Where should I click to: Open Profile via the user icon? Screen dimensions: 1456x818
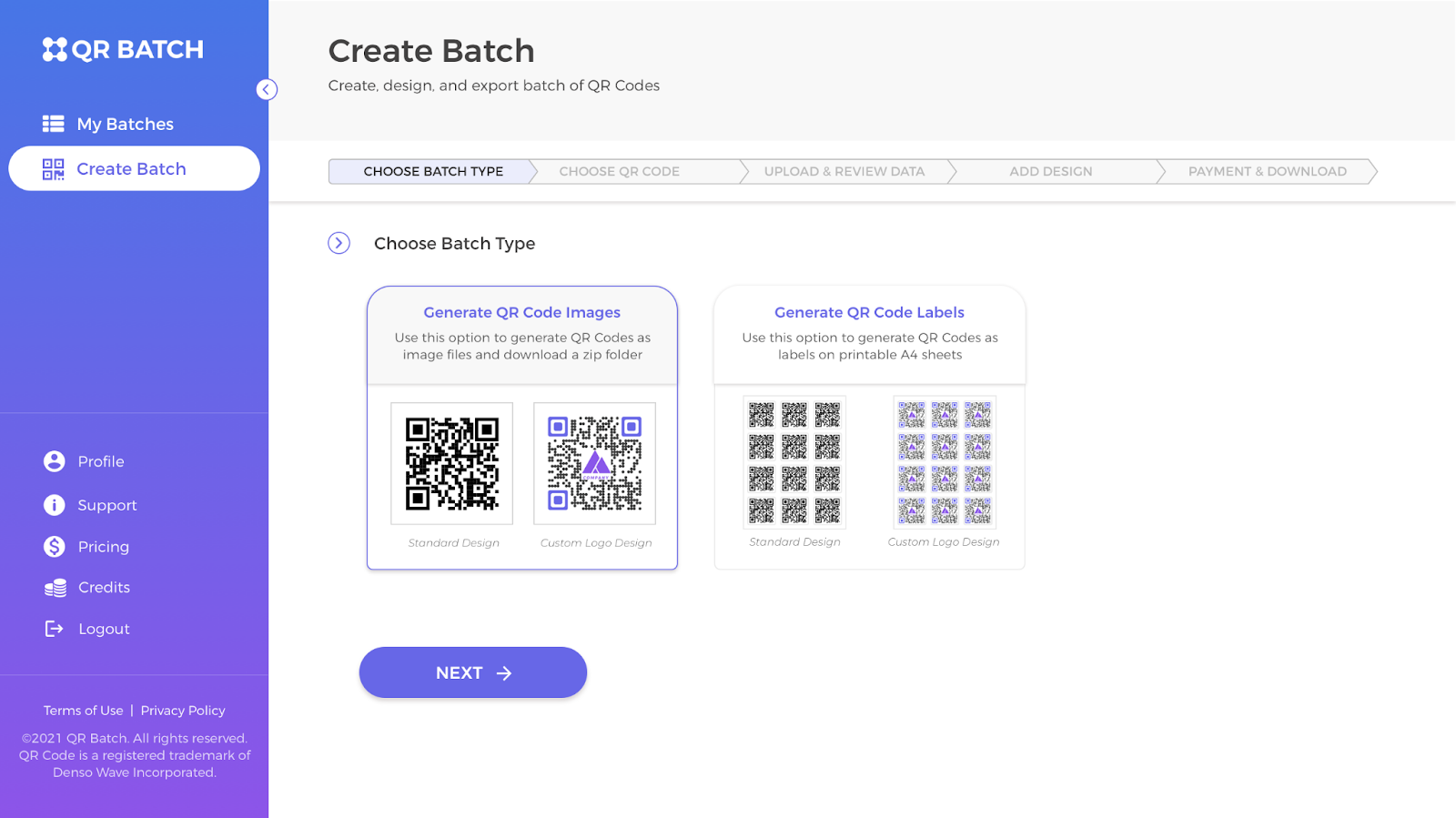point(55,461)
